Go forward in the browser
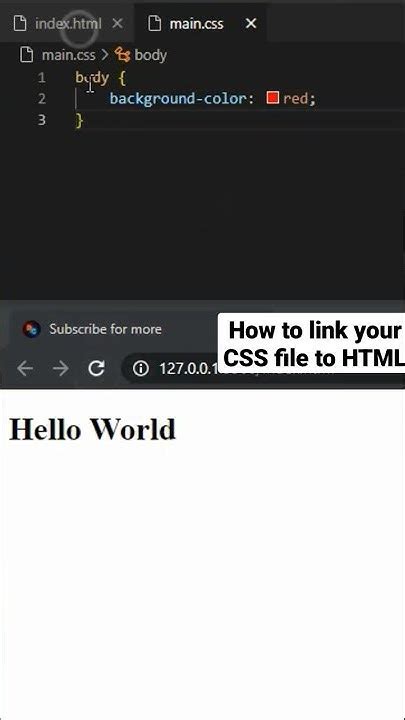The width and height of the screenshot is (405, 720). (x=61, y=368)
